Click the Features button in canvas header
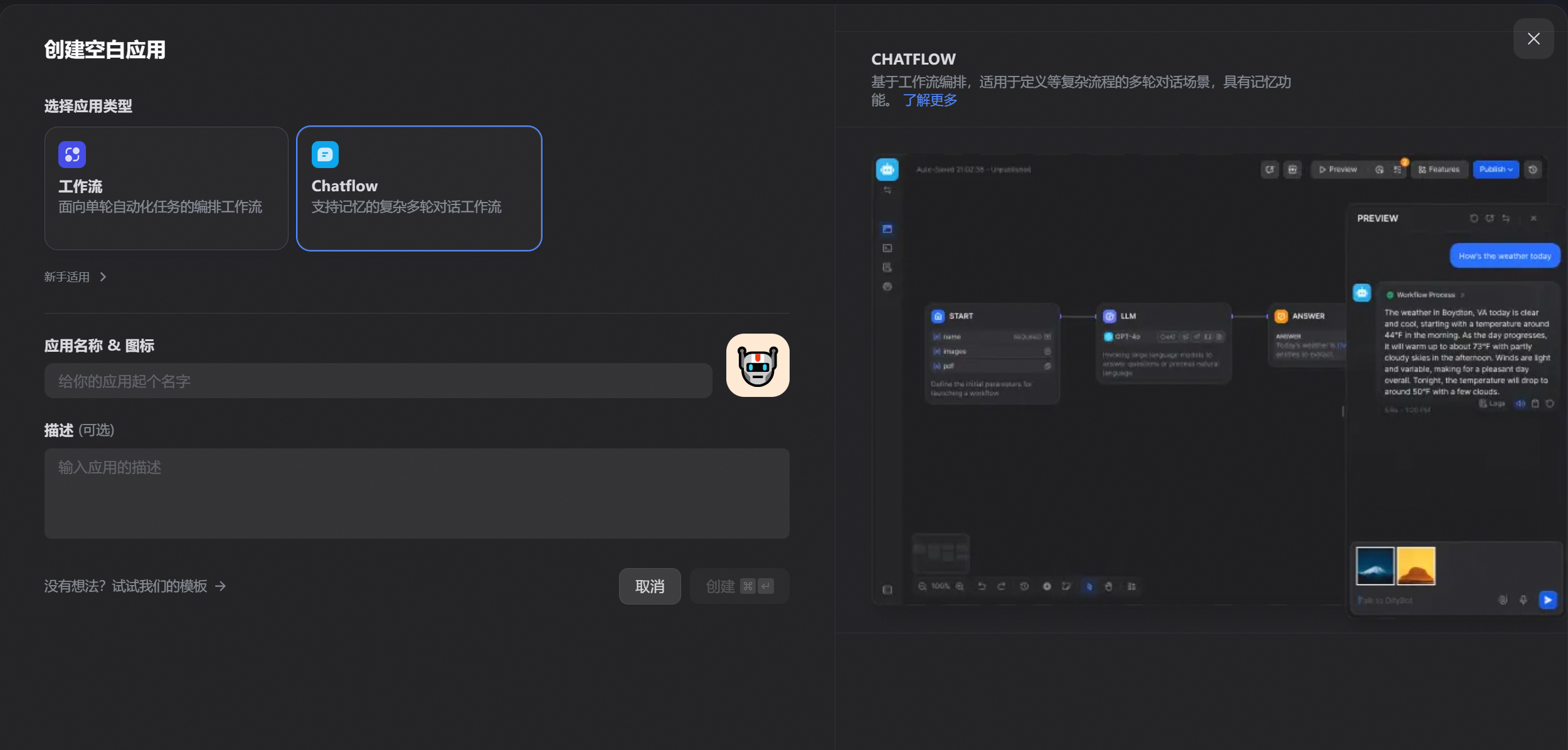Image resolution: width=1568 pixels, height=750 pixels. 1439,169
